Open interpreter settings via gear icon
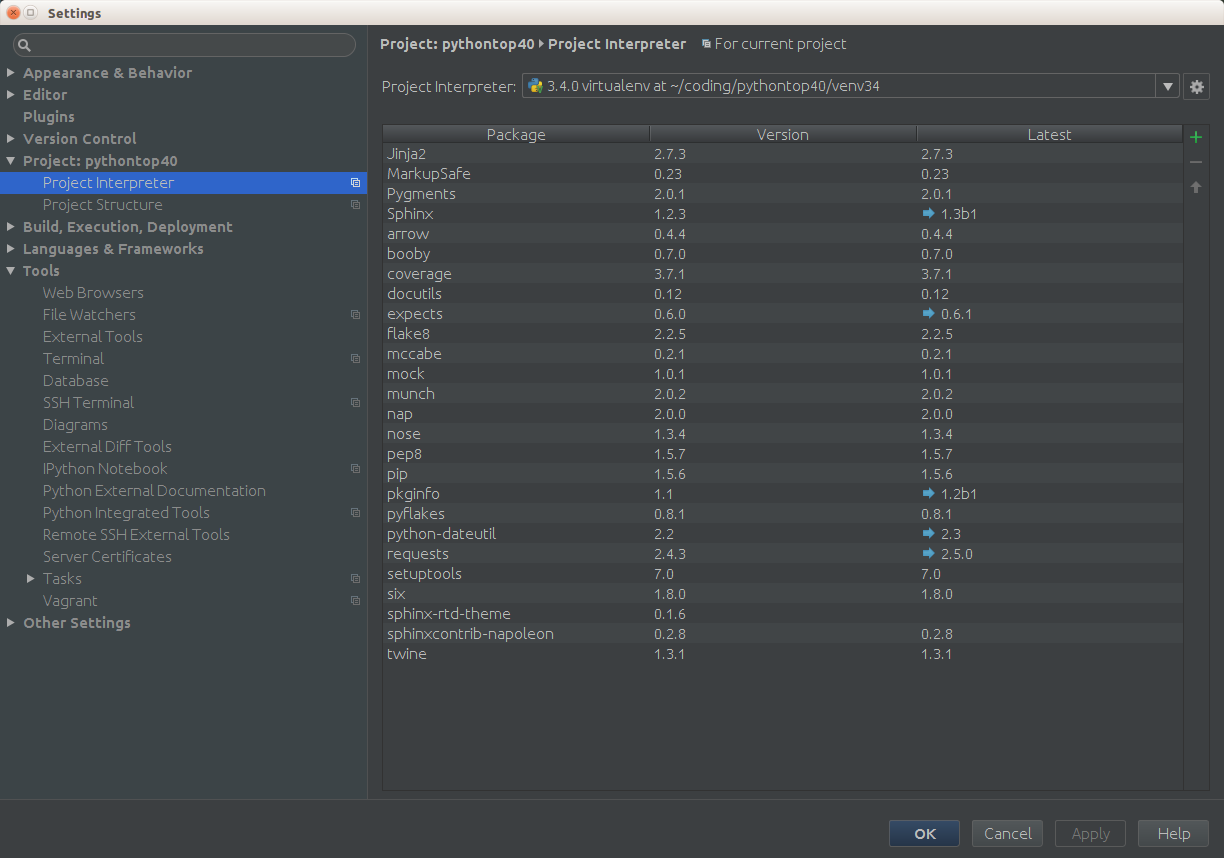 [1196, 86]
